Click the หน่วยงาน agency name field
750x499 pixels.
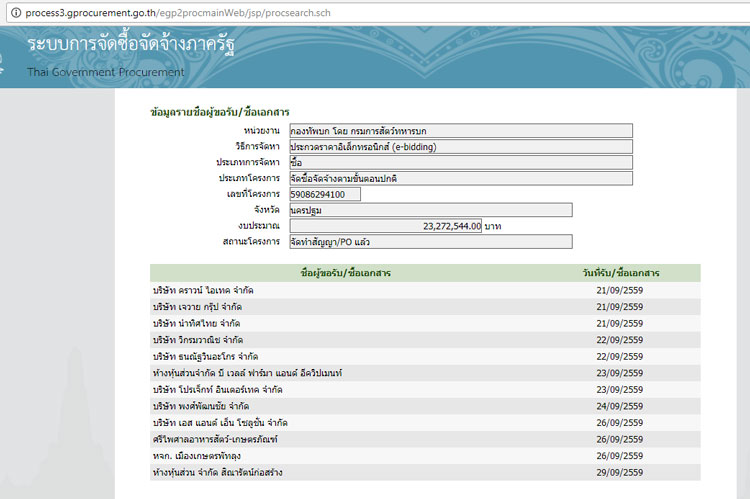pyautogui.click(x=460, y=130)
